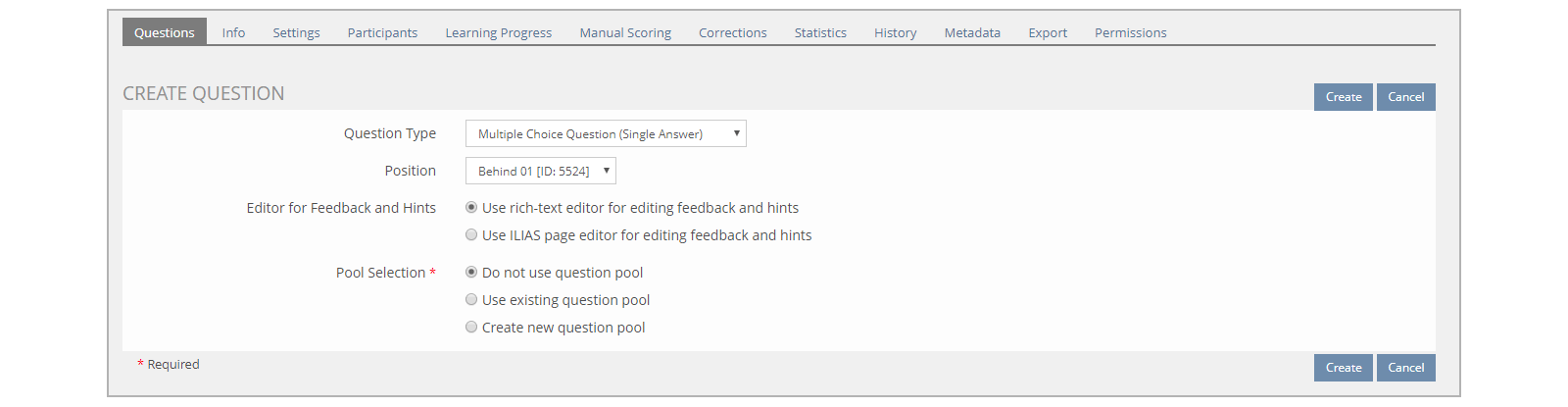Open the Export tab
The height and width of the screenshot is (407, 1568).
coord(1048,32)
